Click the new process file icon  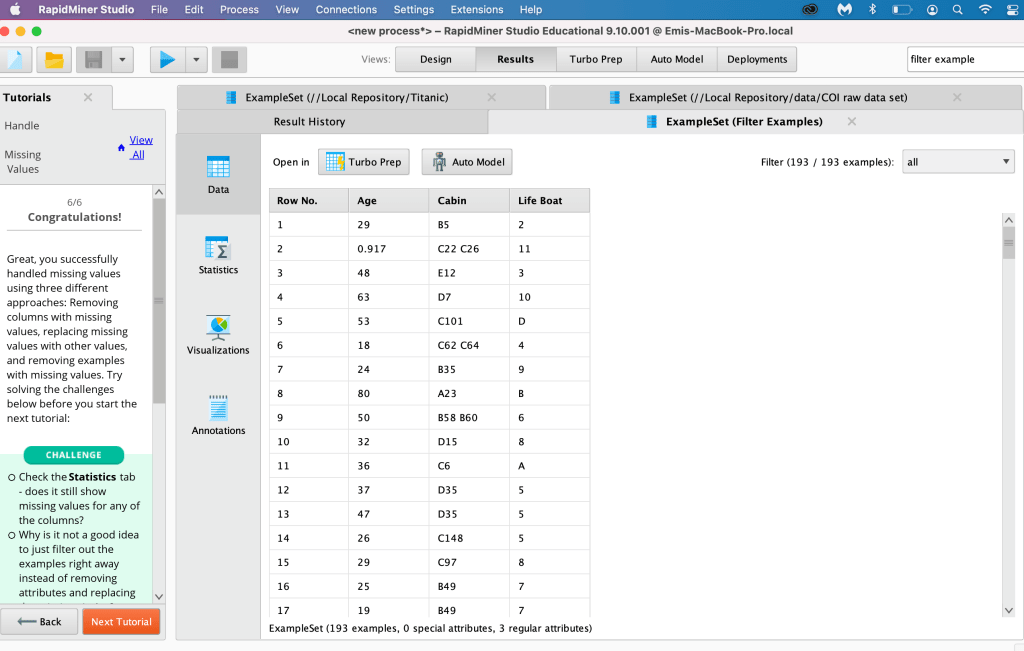(x=14, y=60)
